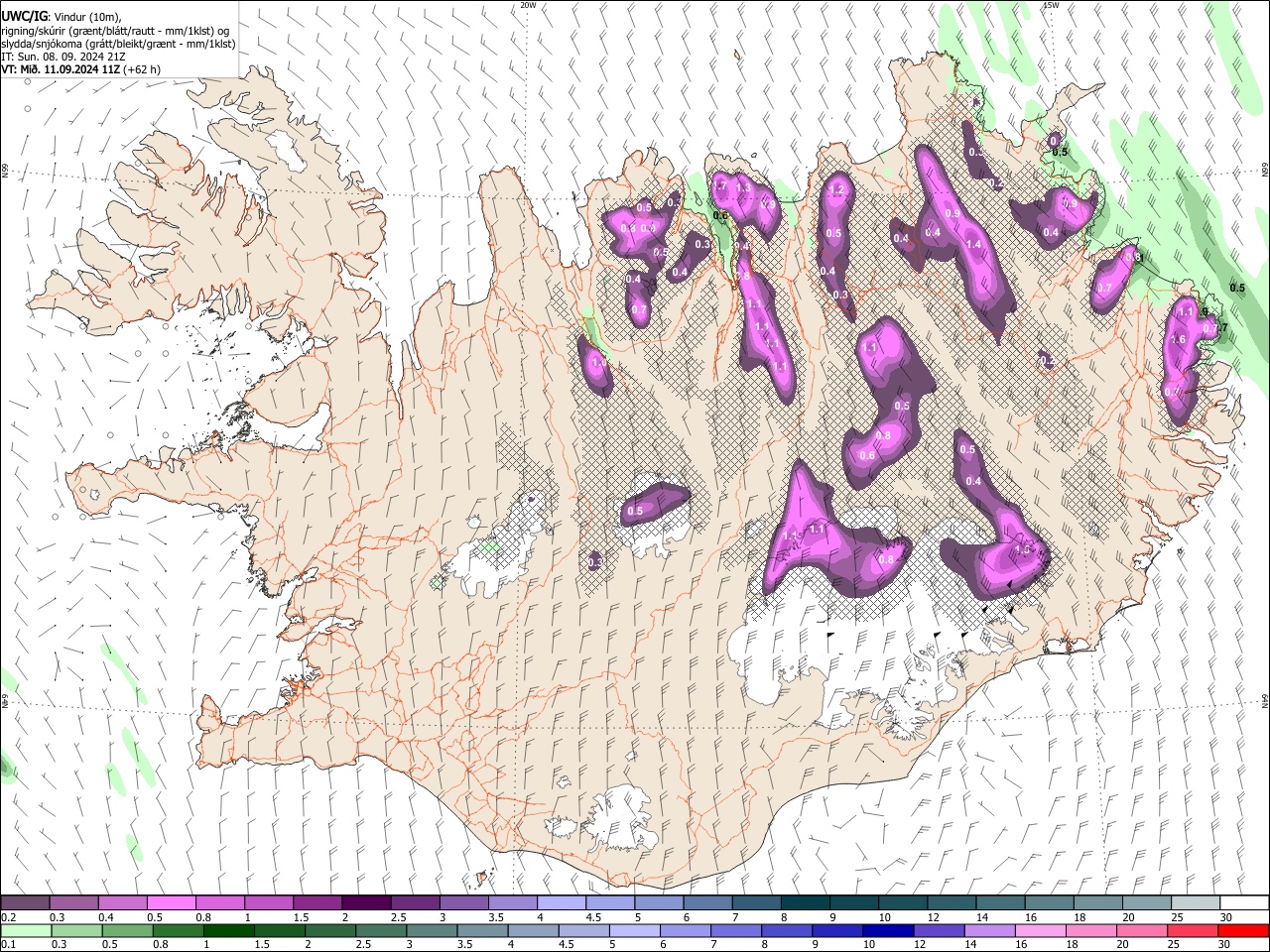The image size is (1270, 952).
Task: Select the upper legend swatch labeled 0.8
Action: click(x=219, y=903)
